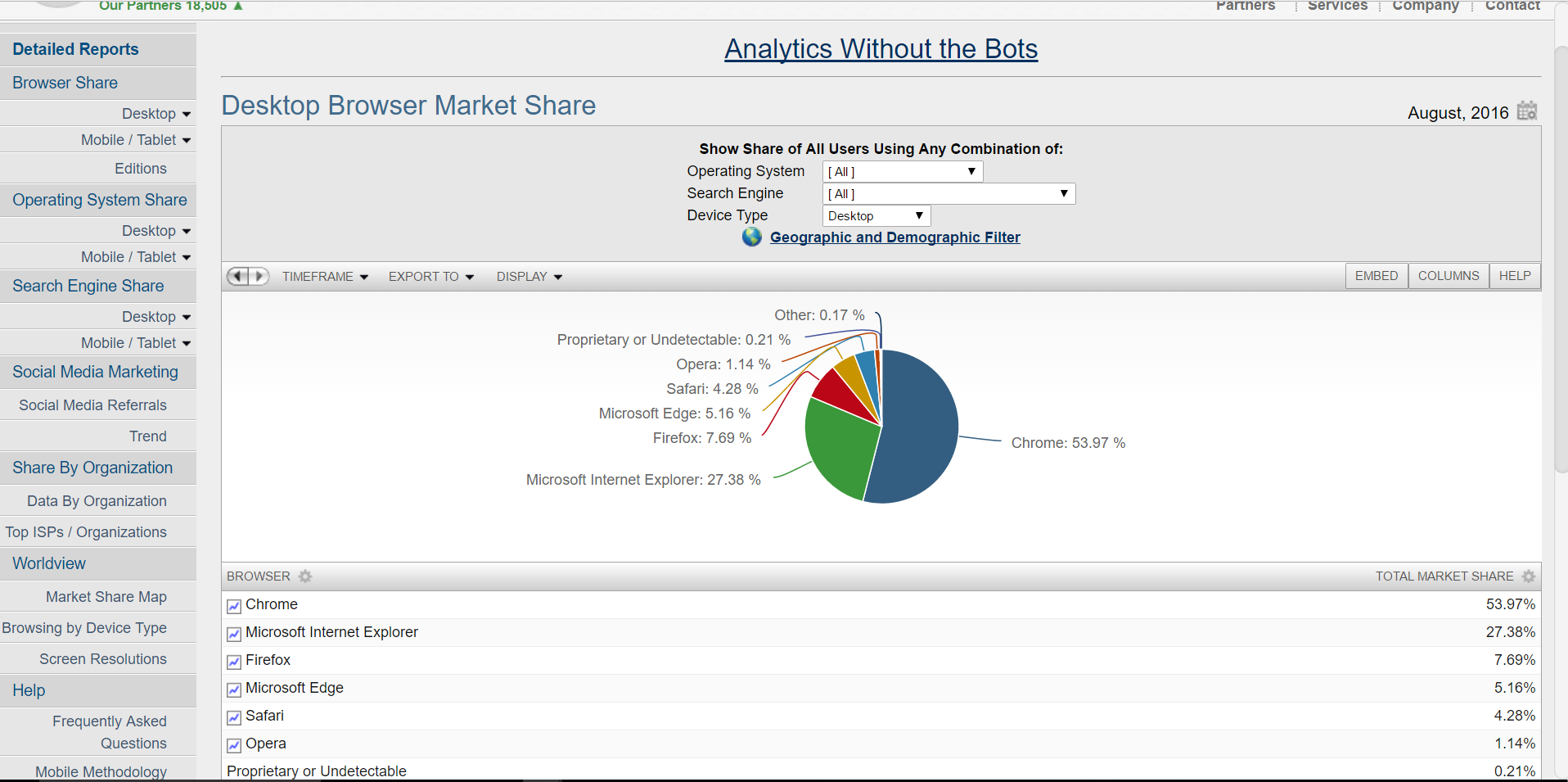
Task: Open the calendar date picker icon
Action: (1526, 111)
